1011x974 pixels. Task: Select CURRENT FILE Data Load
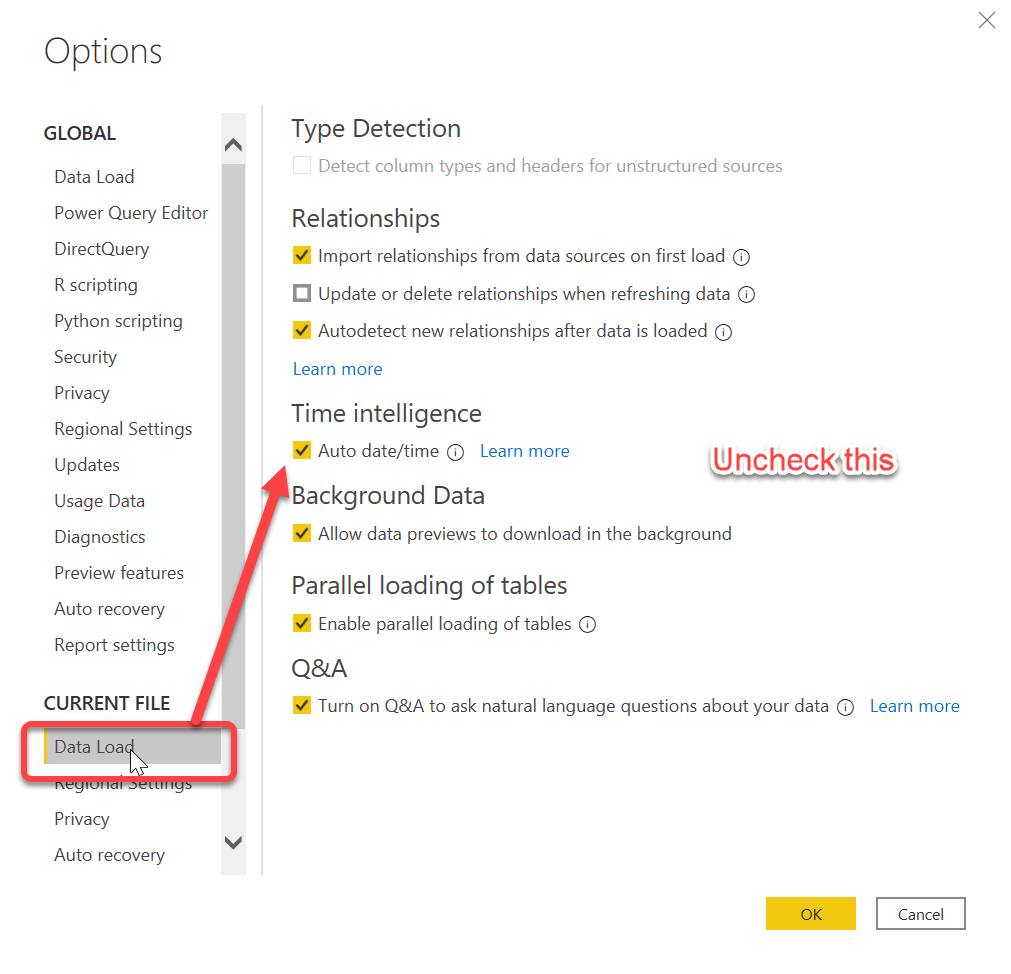132,746
